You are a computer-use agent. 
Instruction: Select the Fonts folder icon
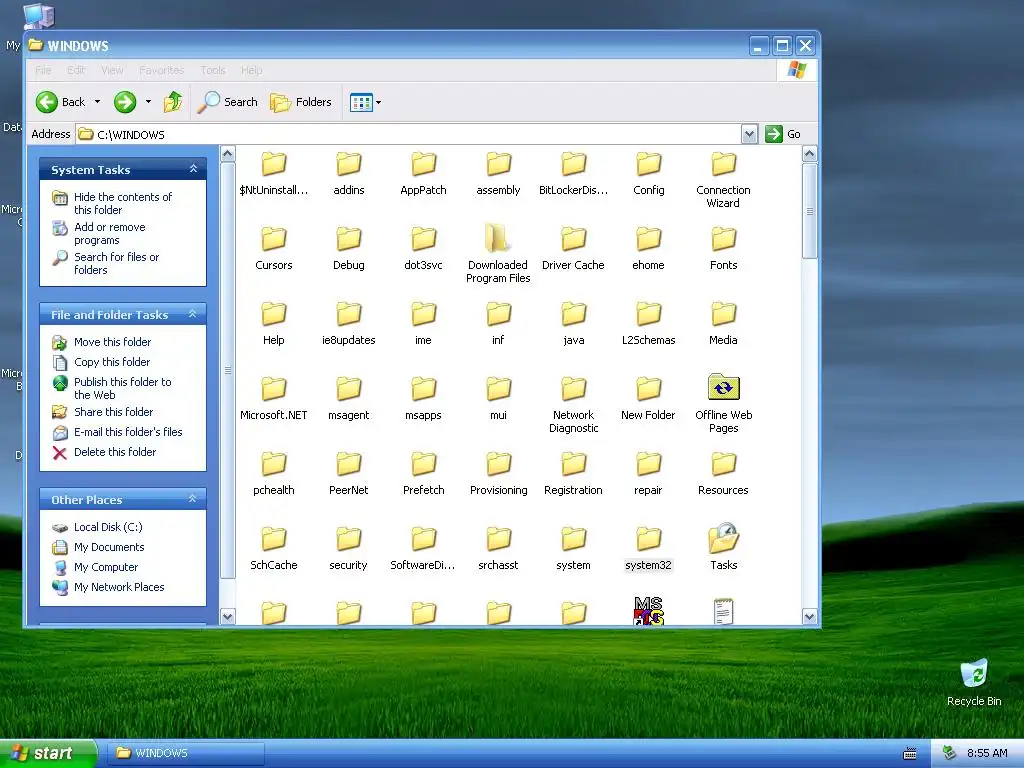point(724,239)
